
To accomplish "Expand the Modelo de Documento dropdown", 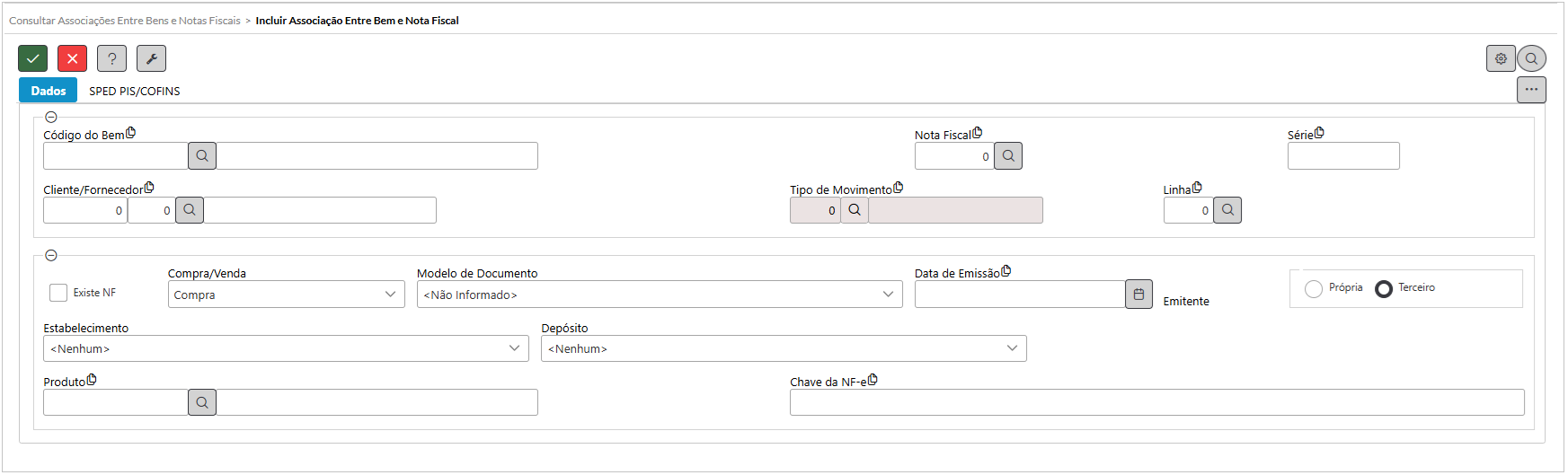I will pos(659,295).
